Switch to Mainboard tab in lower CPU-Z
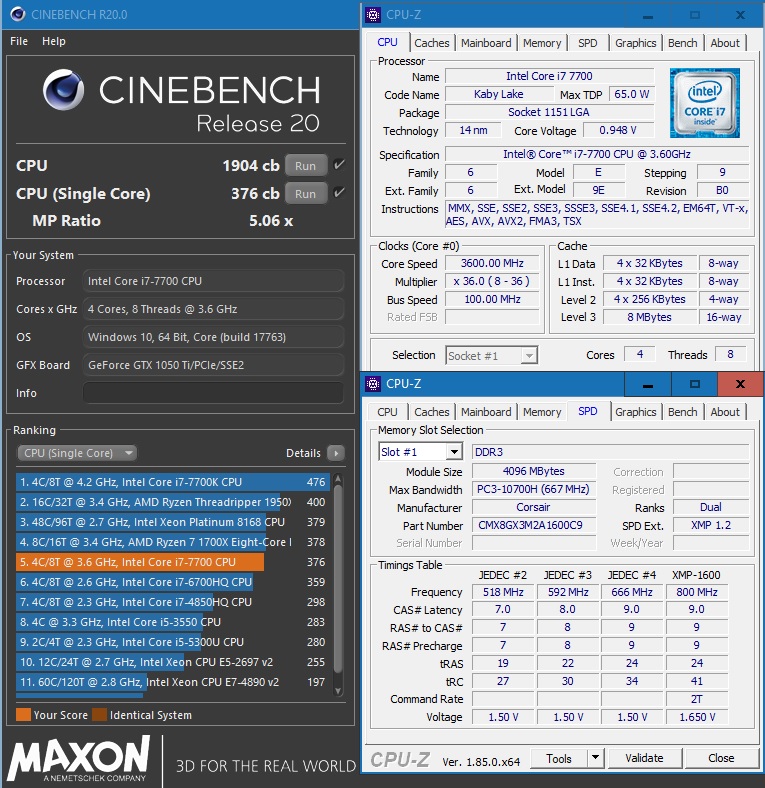The height and width of the screenshot is (788, 765). tap(486, 412)
